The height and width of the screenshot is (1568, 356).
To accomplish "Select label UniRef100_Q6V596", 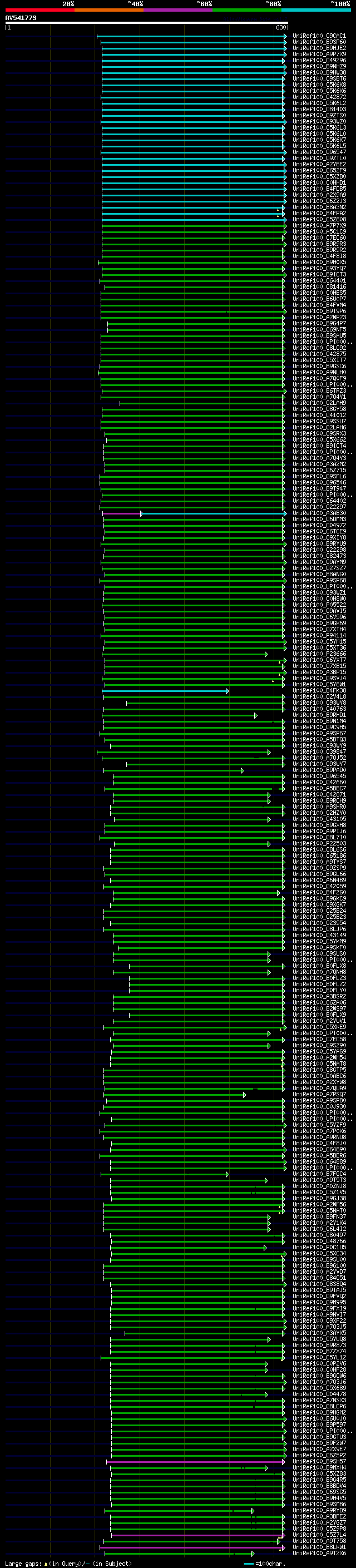I will (x=319, y=617).
